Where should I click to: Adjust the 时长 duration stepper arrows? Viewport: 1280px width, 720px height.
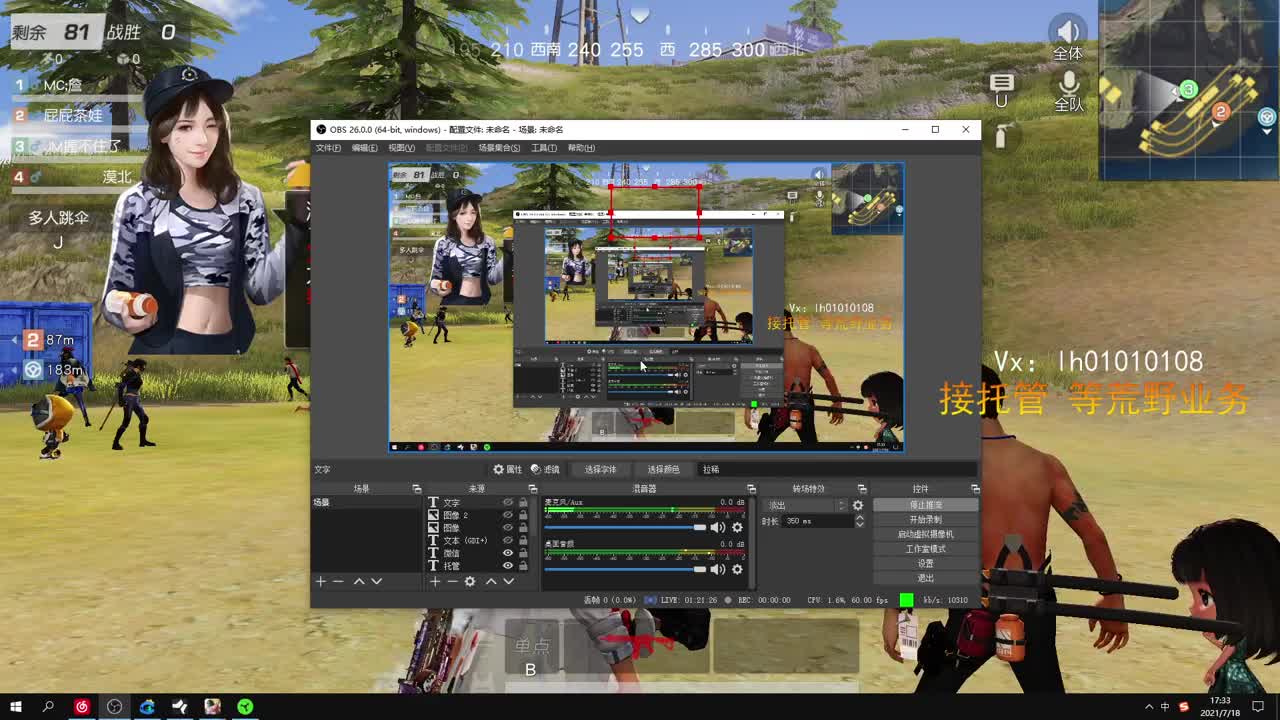[859, 521]
